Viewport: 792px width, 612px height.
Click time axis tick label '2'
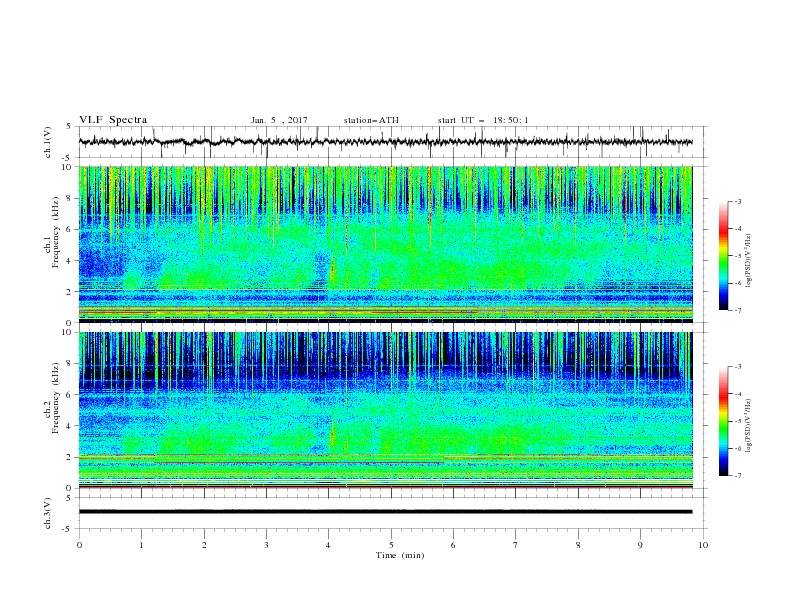(x=204, y=545)
